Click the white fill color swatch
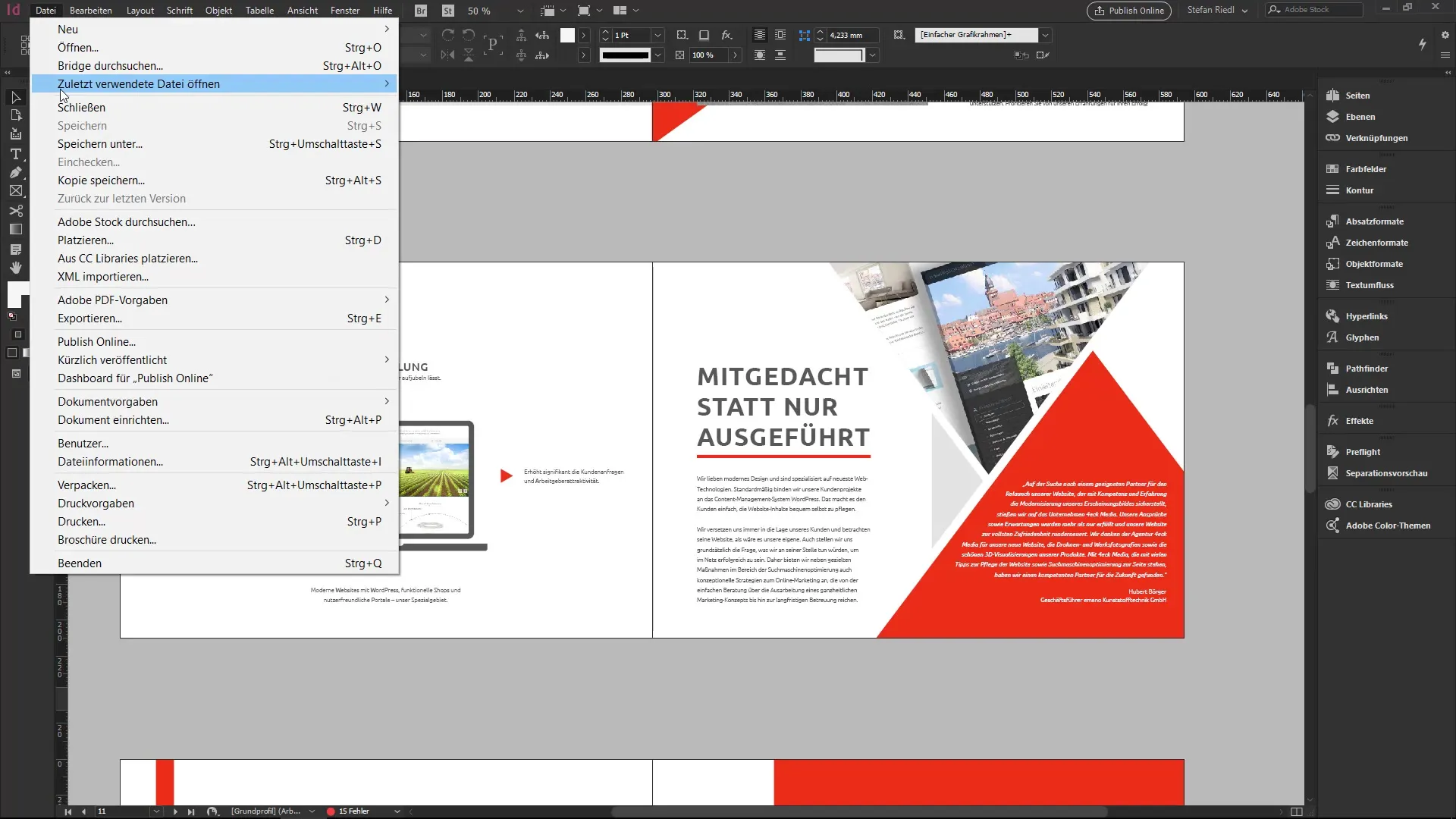Screen dimensions: 1456x819 pyautogui.click(x=567, y=35)
